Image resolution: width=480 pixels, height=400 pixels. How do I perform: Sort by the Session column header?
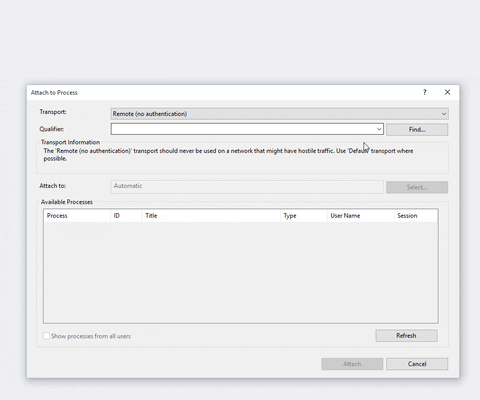(416, 216)
